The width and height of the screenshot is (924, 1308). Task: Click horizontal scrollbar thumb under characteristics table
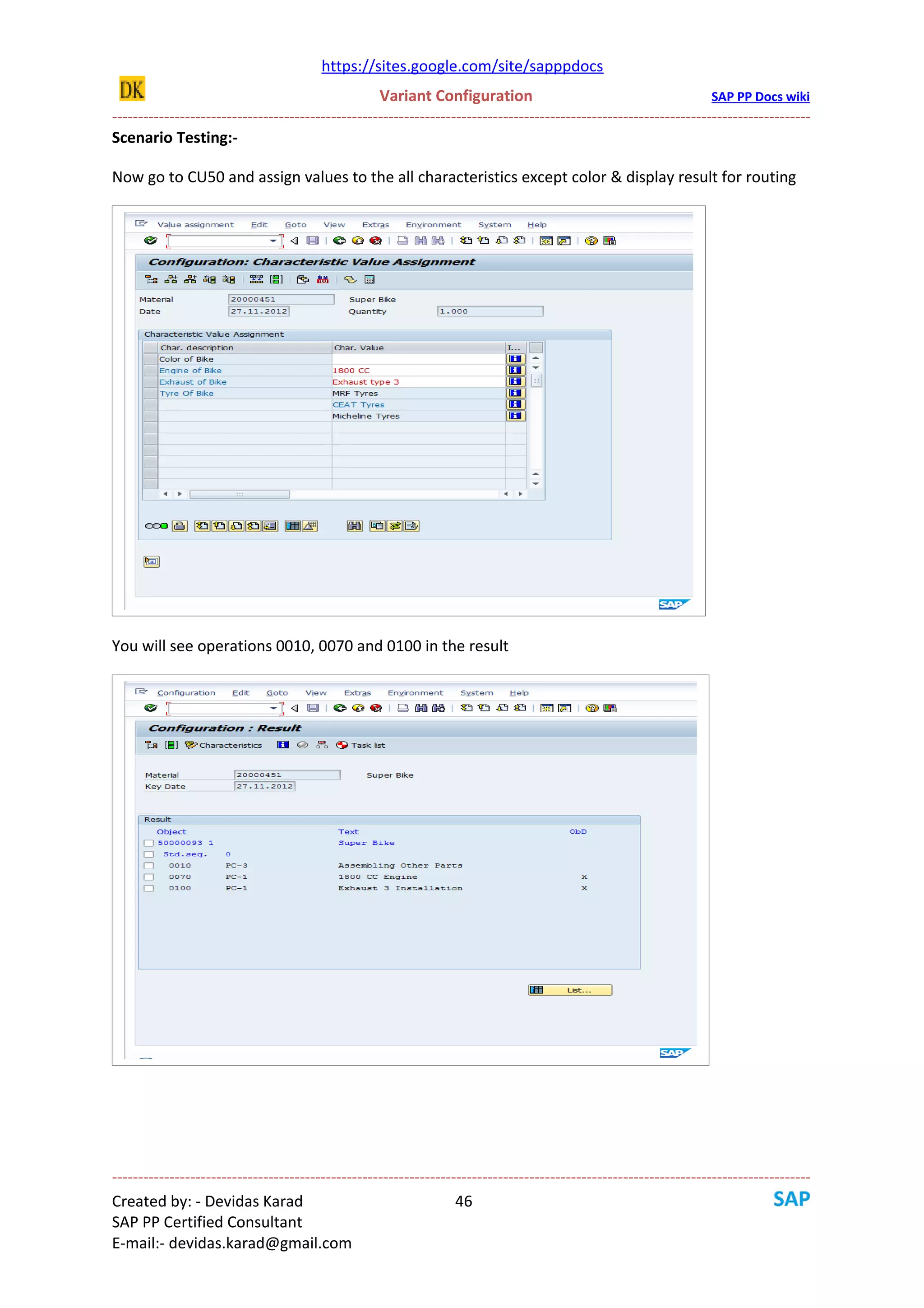pyautogui.click(x=239, y=495)
